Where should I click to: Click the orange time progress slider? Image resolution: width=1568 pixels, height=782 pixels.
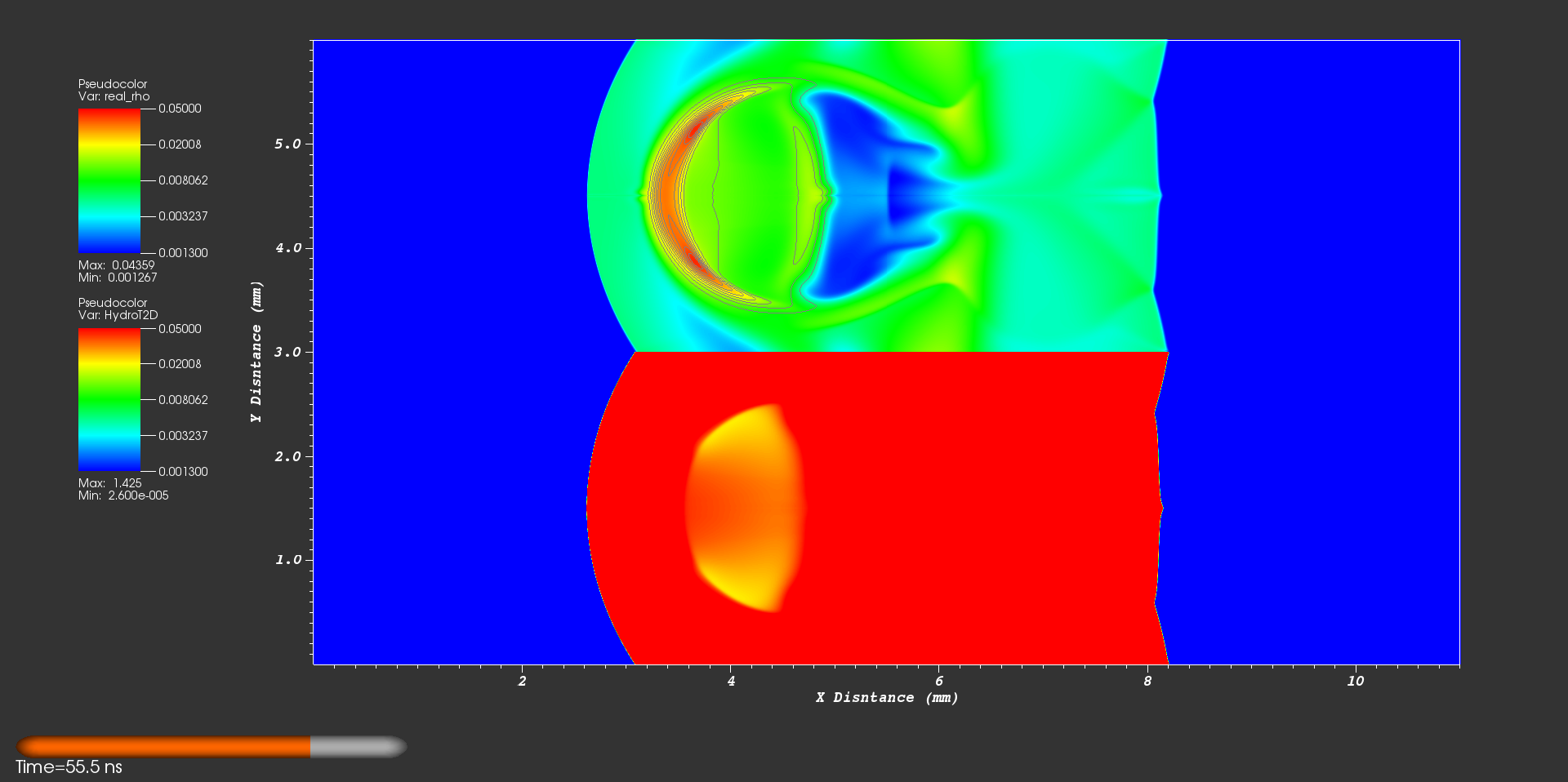coord(212,747)
